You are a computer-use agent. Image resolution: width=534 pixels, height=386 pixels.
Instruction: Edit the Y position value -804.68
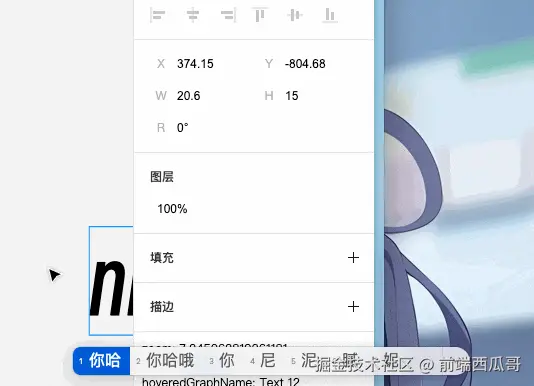click(305, 64)
